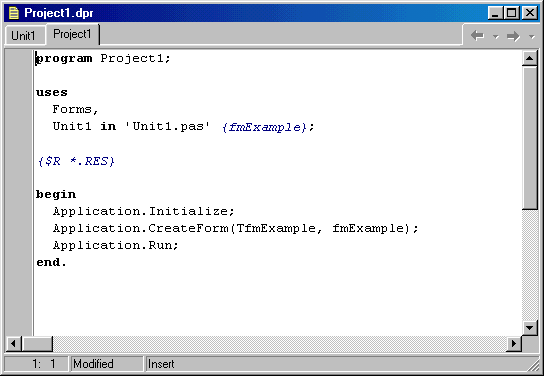Screen dimensions: 544x376
Task: Click the editor's left gutter beside 'begin'
Action: tap(19, 195)
